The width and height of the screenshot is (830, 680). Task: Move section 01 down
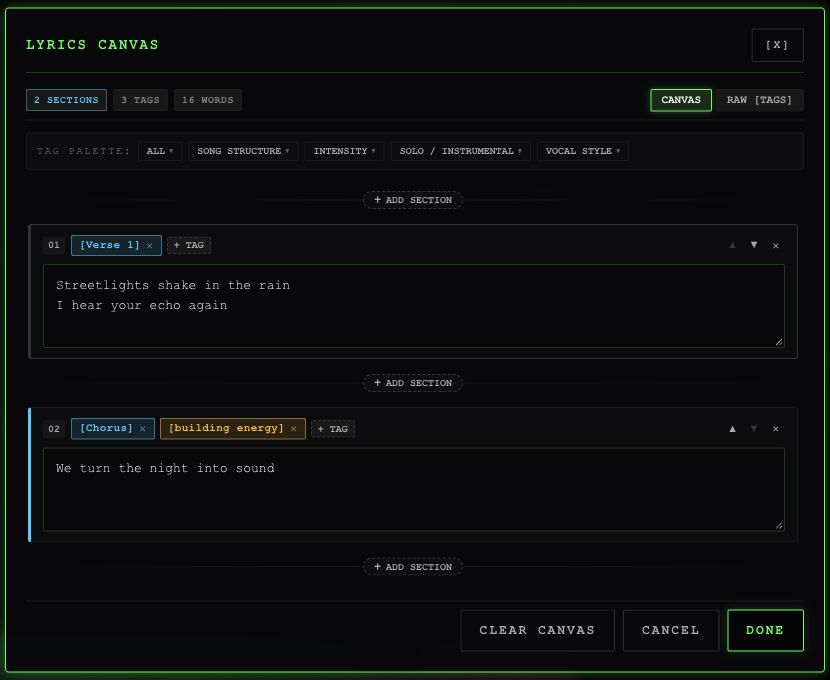coord(754,245)
